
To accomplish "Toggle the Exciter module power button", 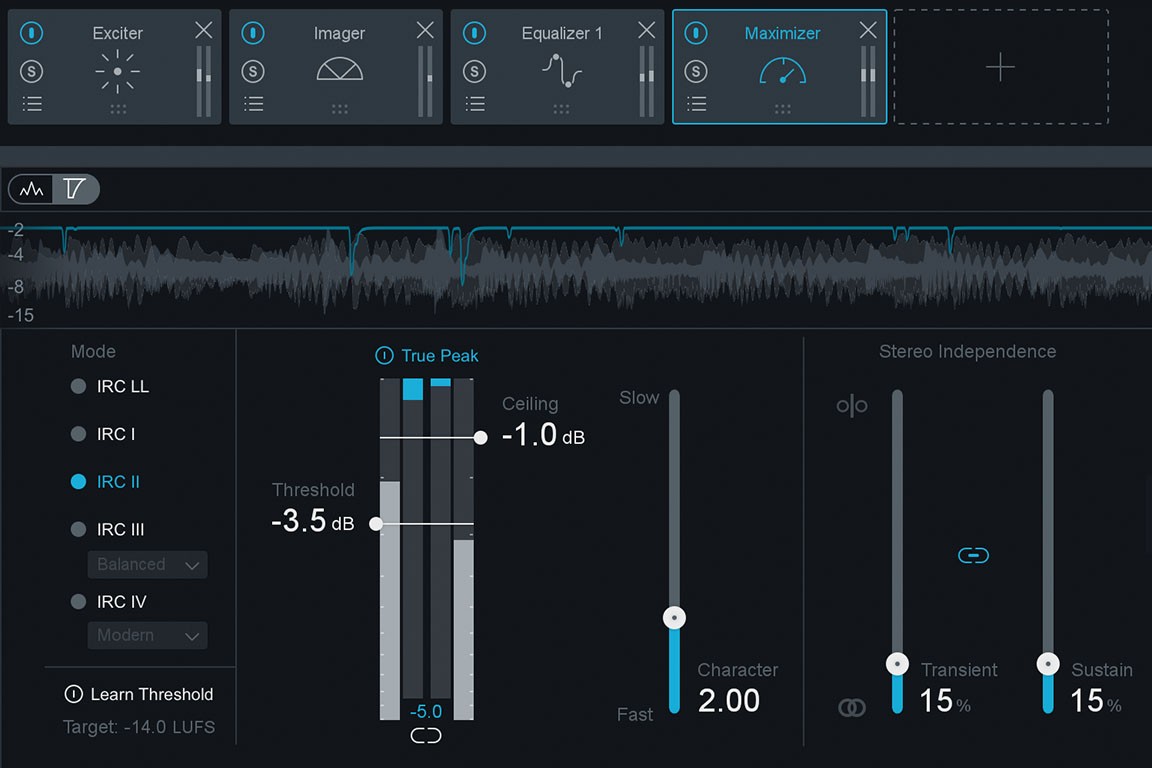I will click(31, 32).
